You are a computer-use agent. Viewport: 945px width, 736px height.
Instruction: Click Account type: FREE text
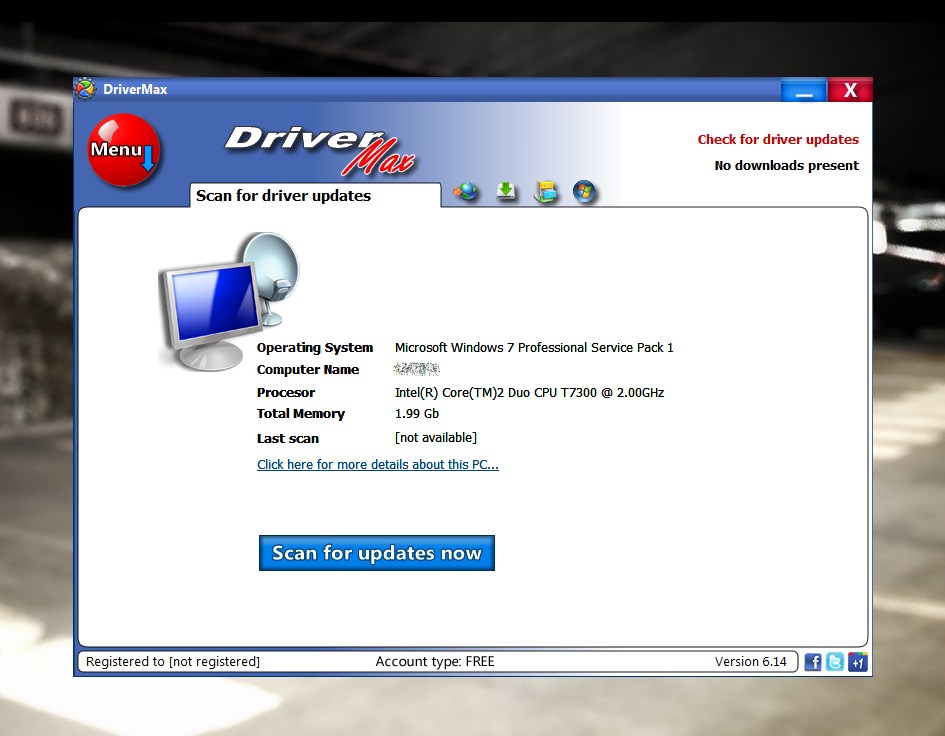pos(435,661)
